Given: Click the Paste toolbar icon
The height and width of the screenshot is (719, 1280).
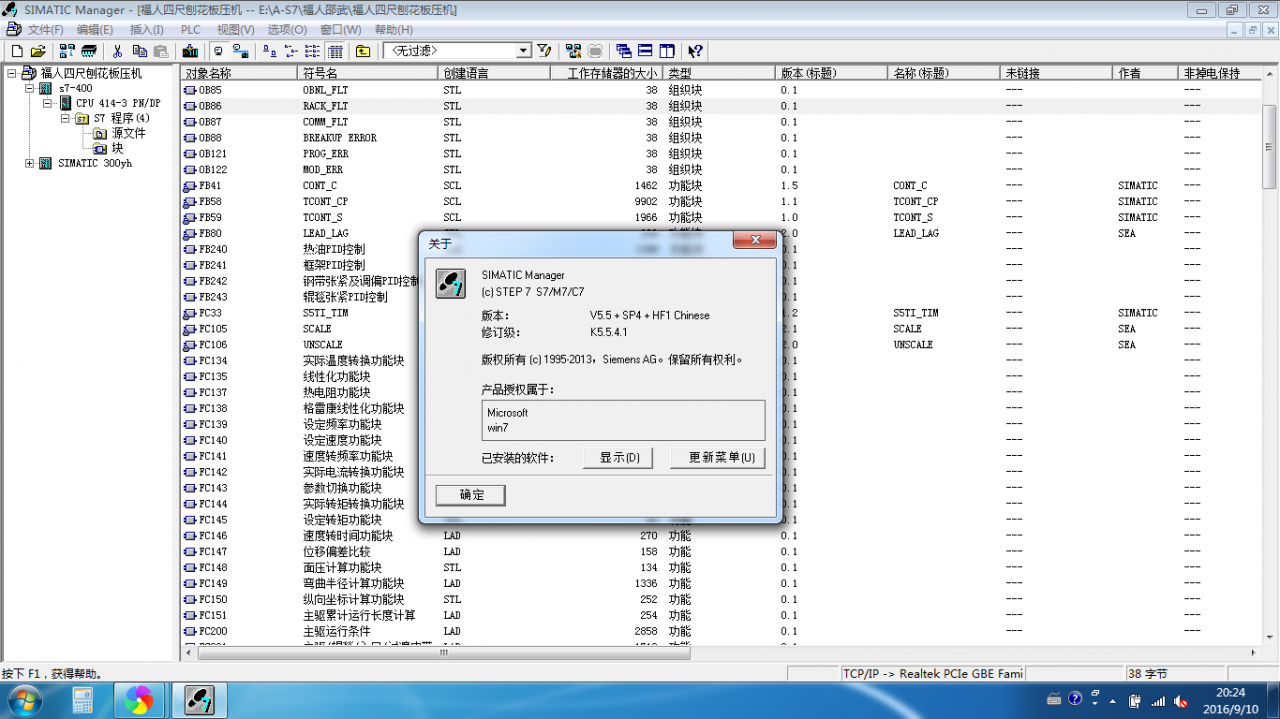Looking at the screenshot, I should coord(161,50).
